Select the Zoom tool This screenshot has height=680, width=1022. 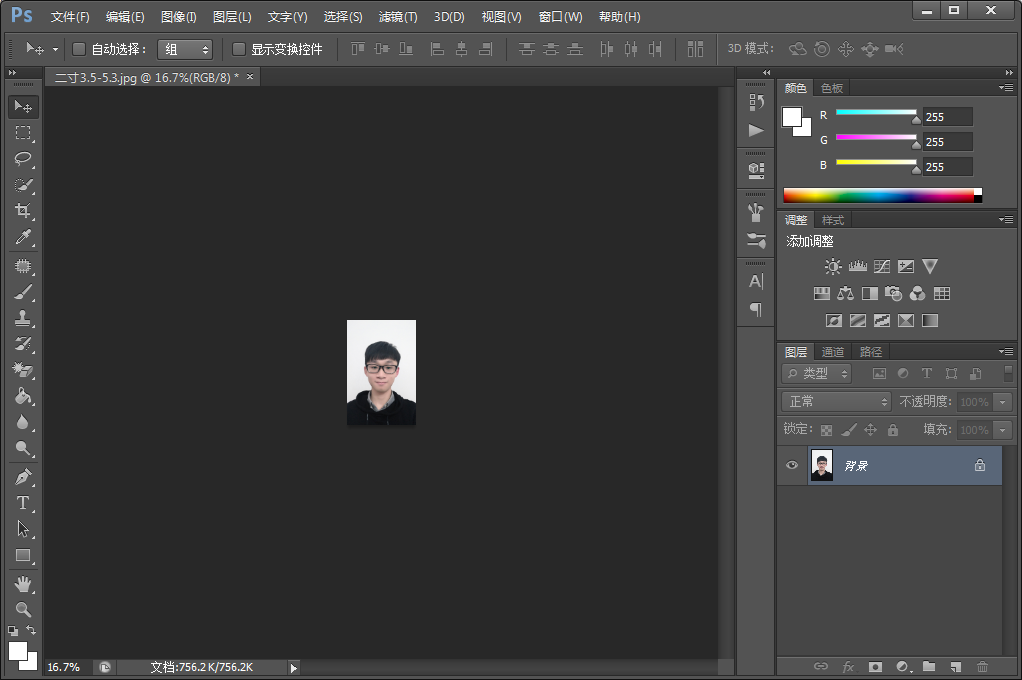[23, 610]
